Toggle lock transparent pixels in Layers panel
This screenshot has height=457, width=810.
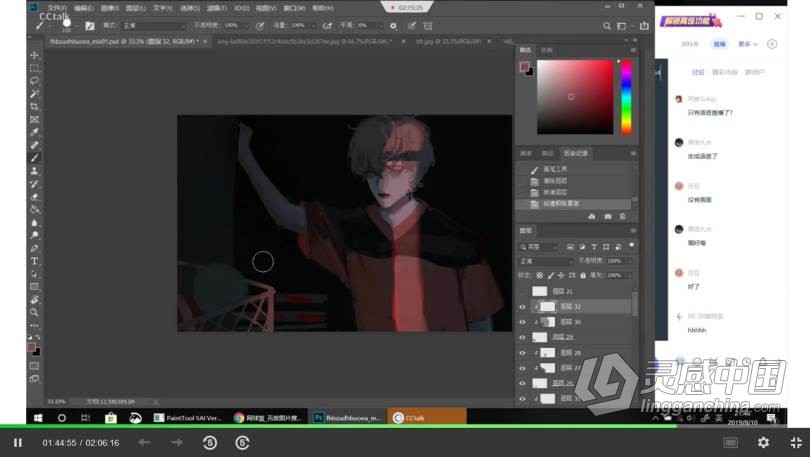540,276
